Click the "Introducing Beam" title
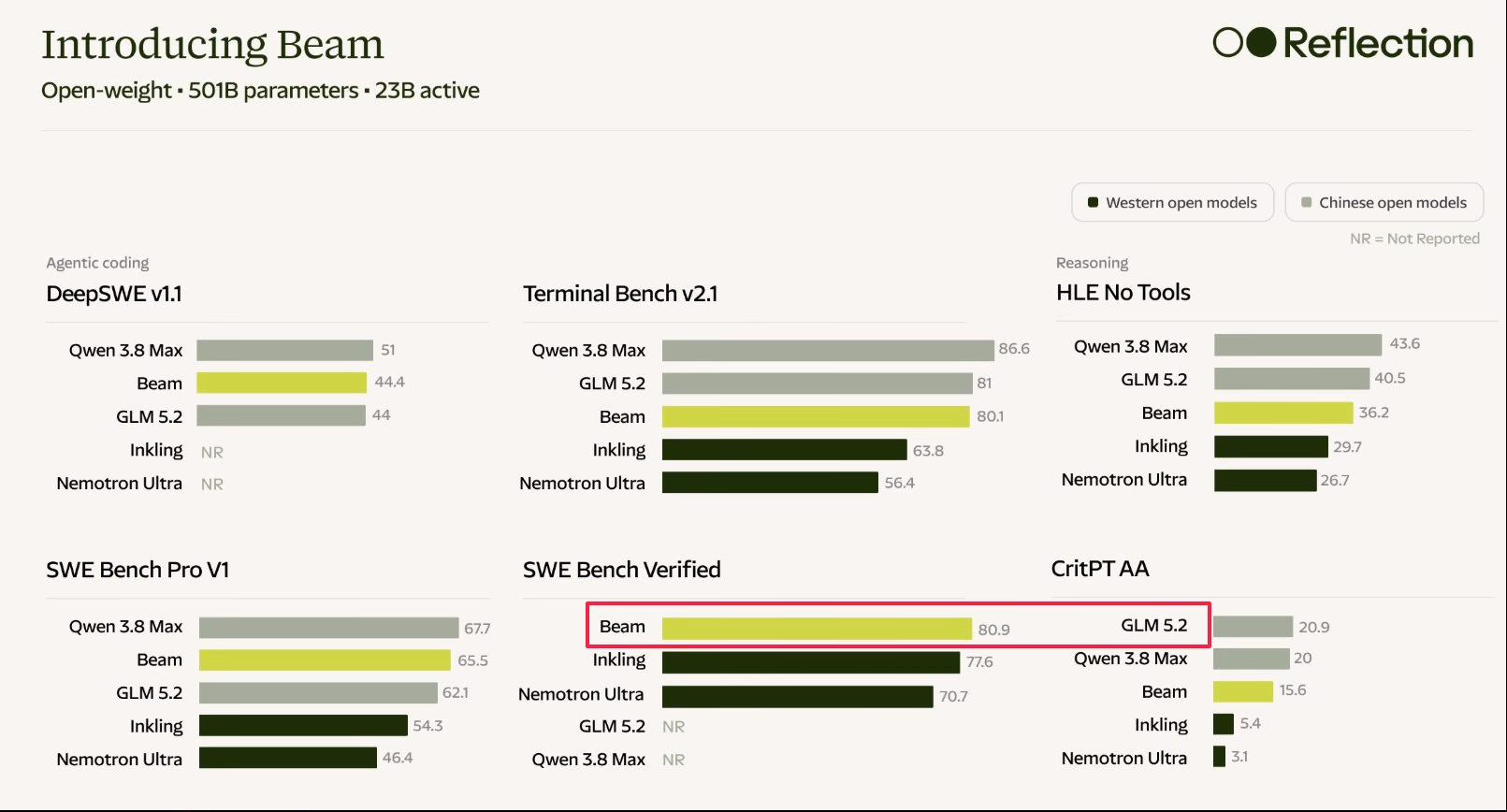Image resolution: width=1507 pixels, height=812 pixels. click(x=212, y=44)
